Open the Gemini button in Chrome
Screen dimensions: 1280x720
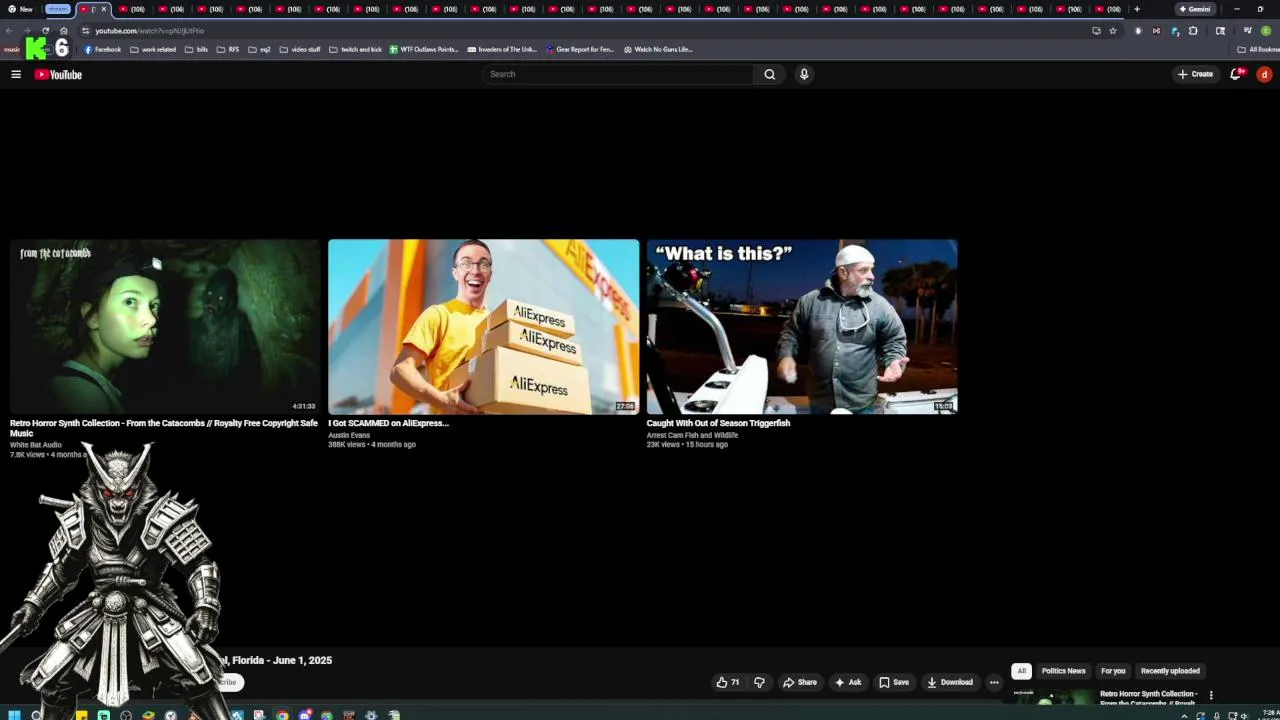tap(1194, 9)
